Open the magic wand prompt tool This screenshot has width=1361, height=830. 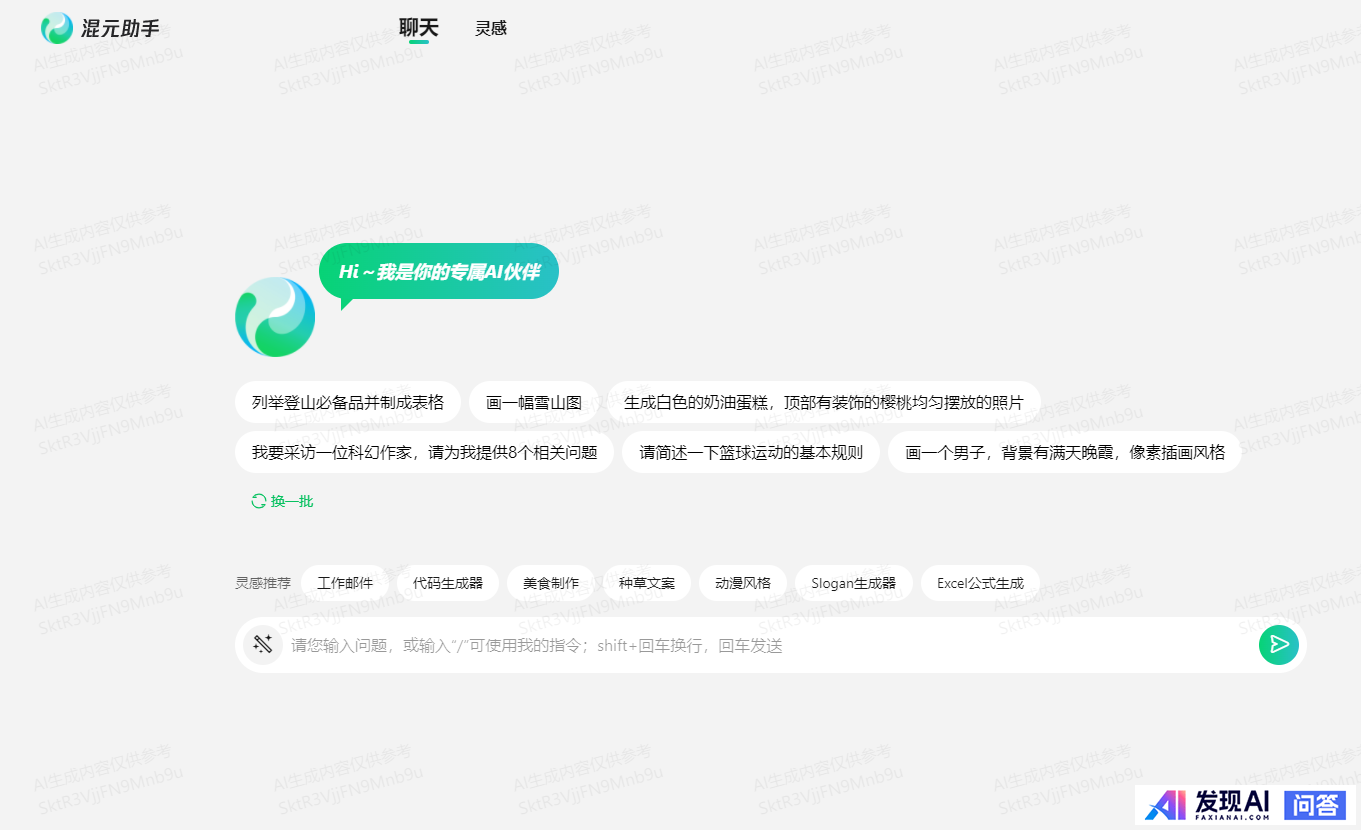pos(263,645)
